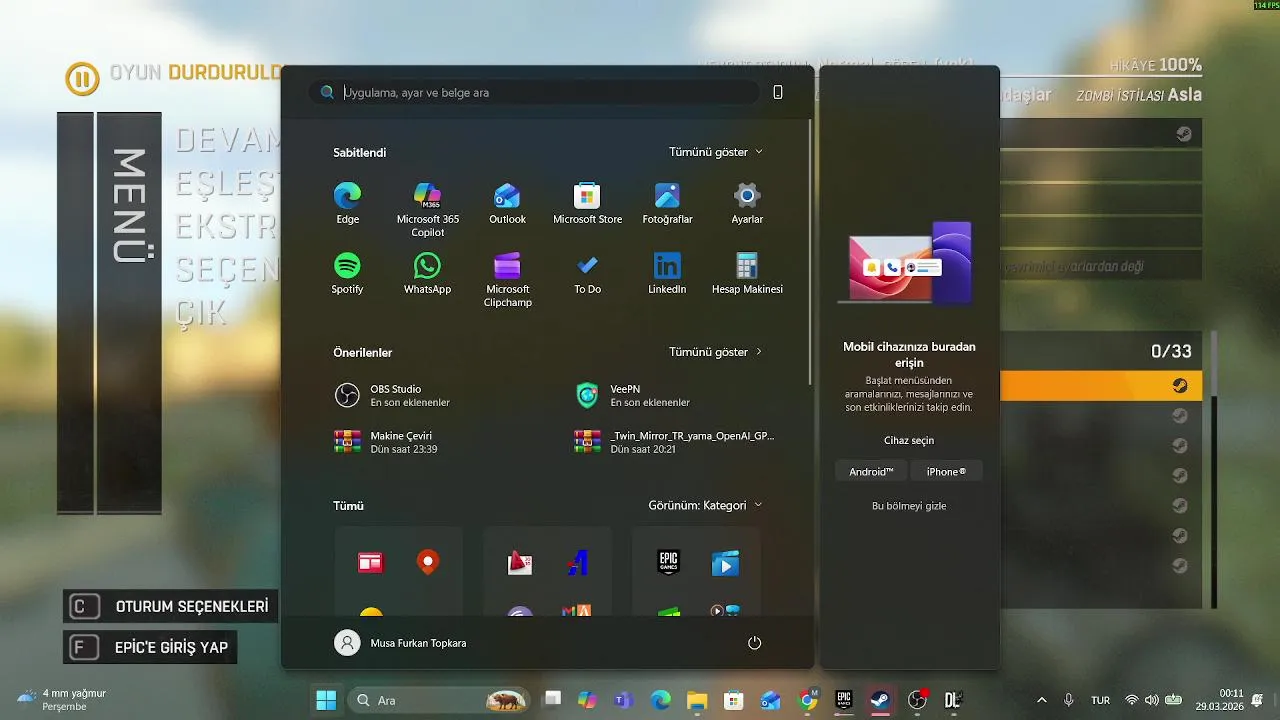Open Edge from pinned apps
The width and height of the screenshot is (1280, 720).
coord(347,203)
